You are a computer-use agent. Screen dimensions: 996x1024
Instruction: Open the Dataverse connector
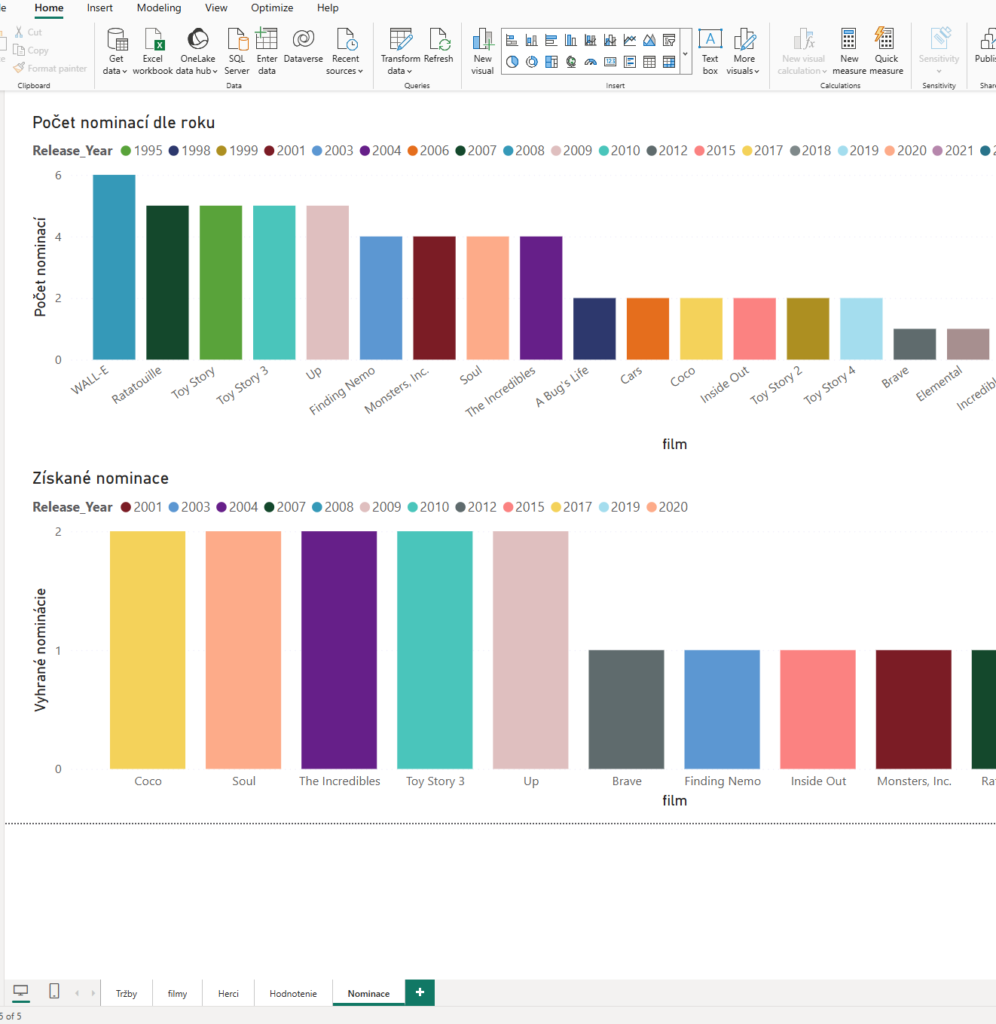(x=303, y=46)
